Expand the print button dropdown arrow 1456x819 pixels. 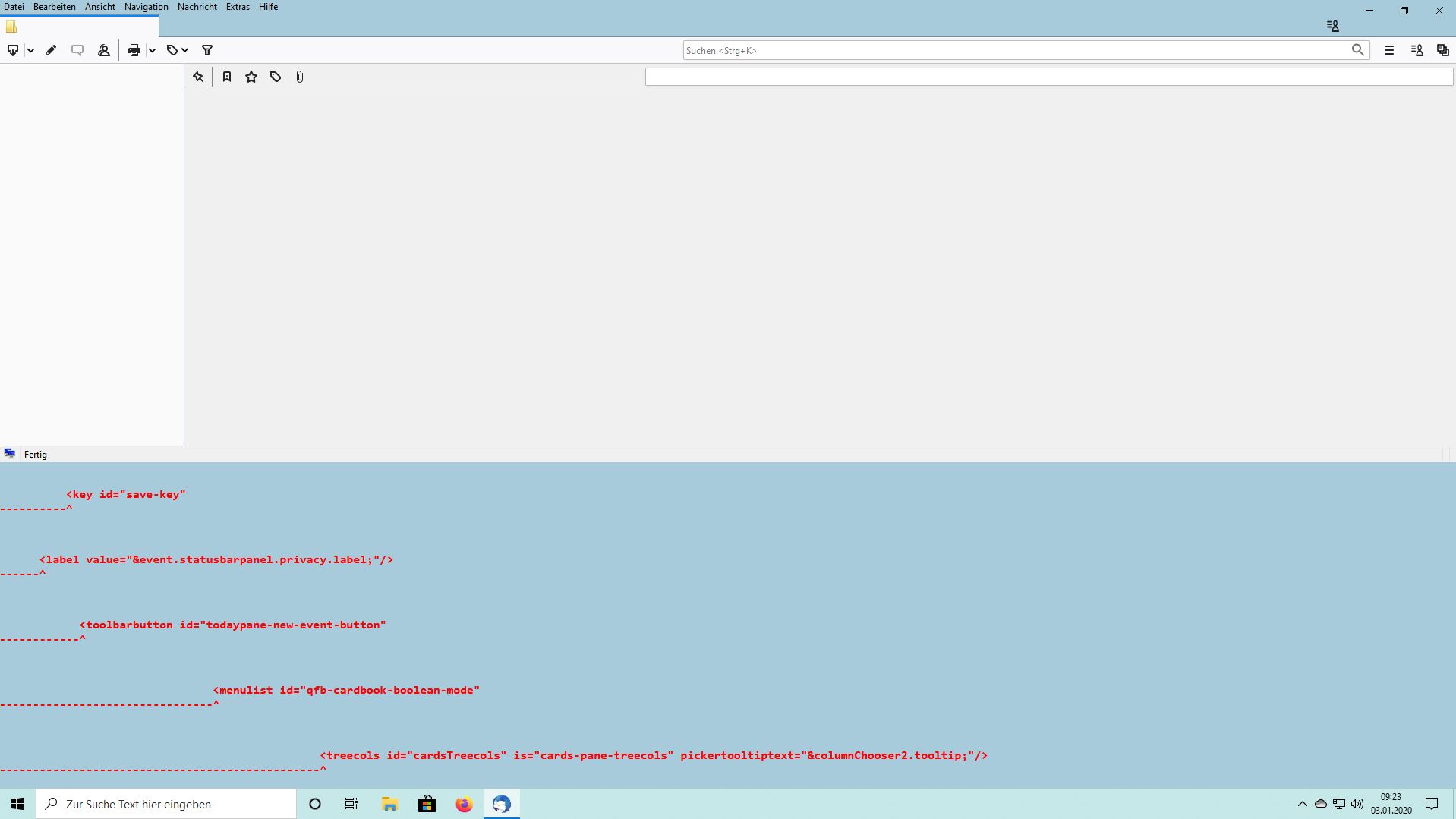click(152, 50)
